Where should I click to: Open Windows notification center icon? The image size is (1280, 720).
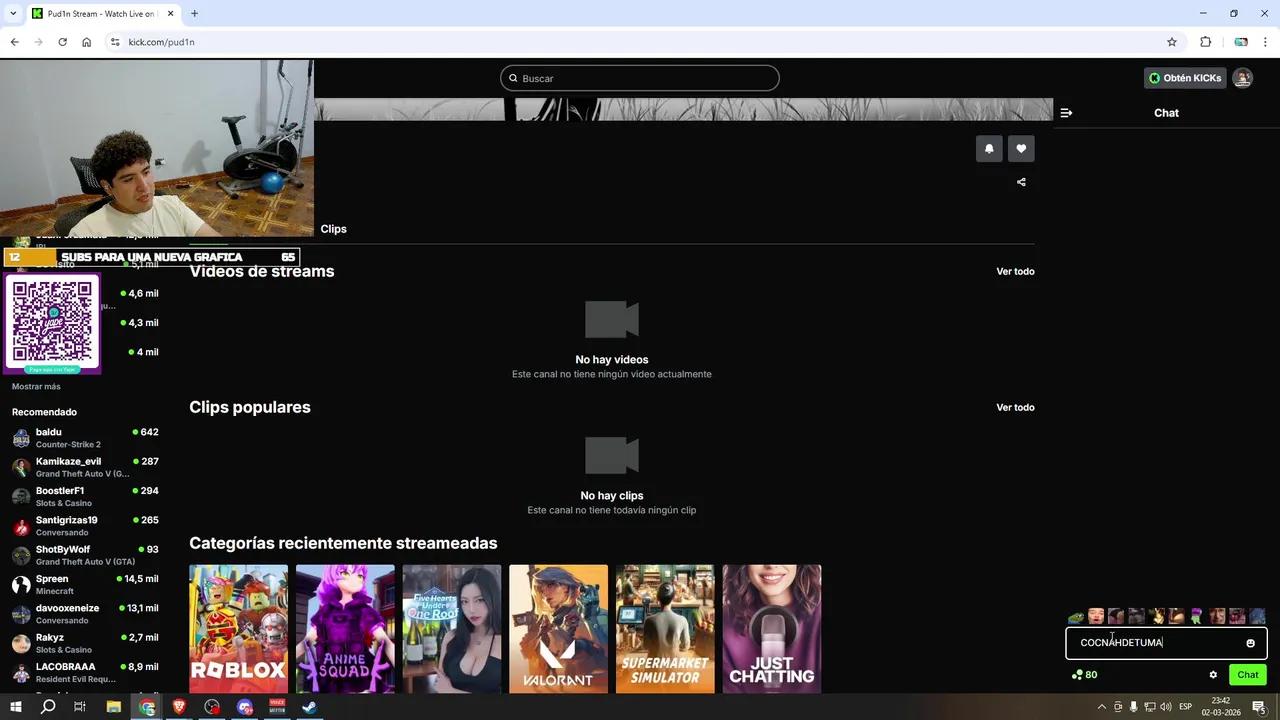[1260, 707]
